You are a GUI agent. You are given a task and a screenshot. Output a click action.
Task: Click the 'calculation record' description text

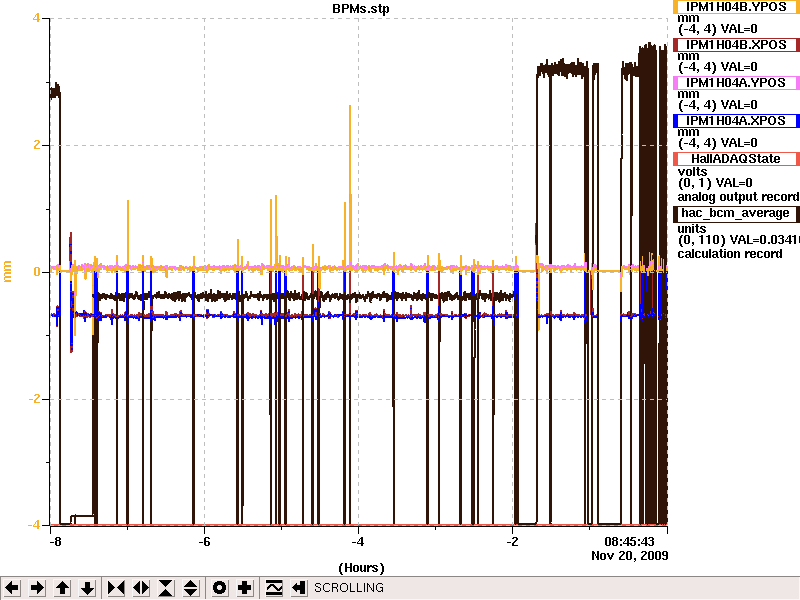(x=730, y=254)
